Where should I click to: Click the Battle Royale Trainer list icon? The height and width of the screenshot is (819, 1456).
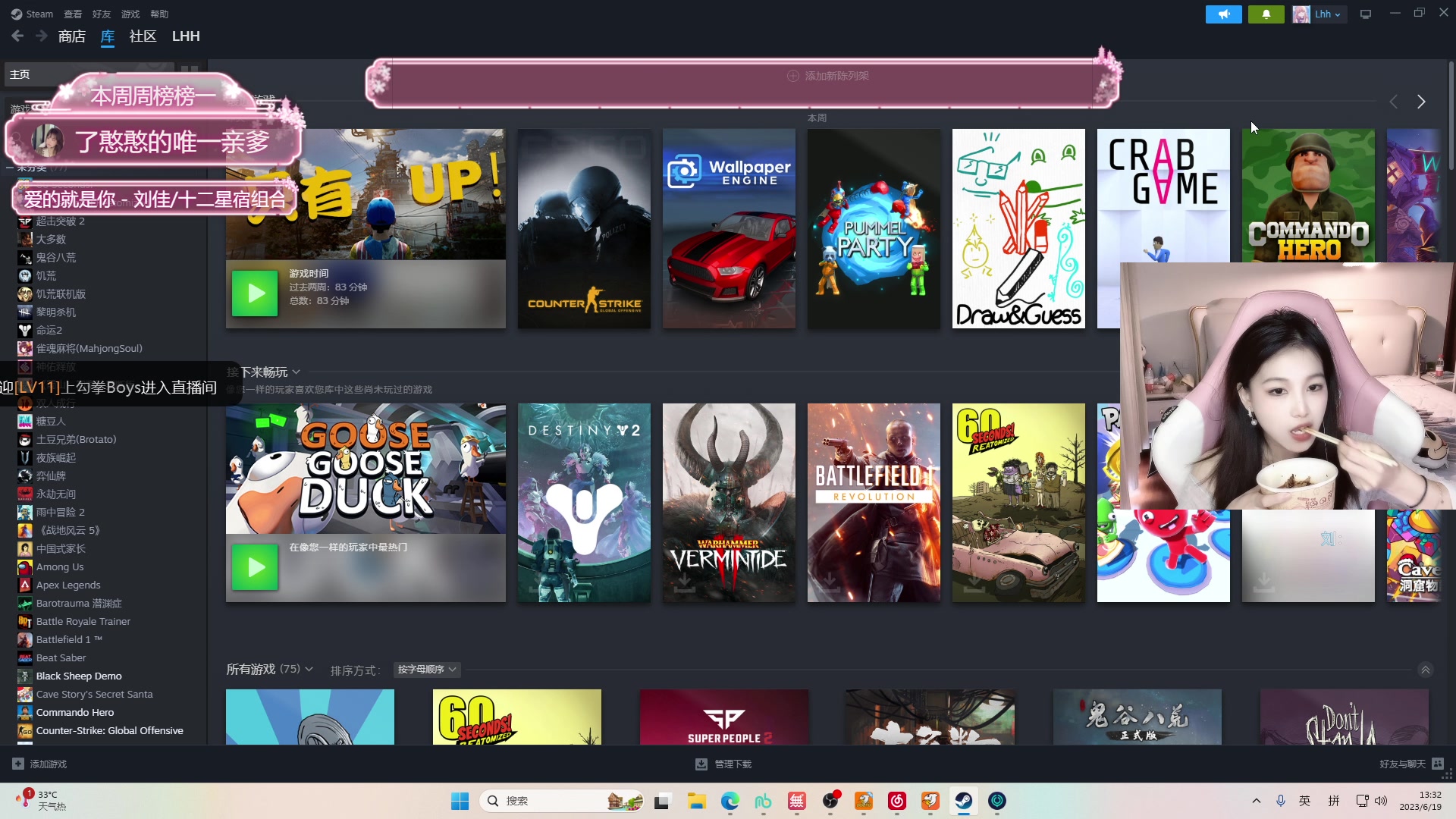coord(25,621)
